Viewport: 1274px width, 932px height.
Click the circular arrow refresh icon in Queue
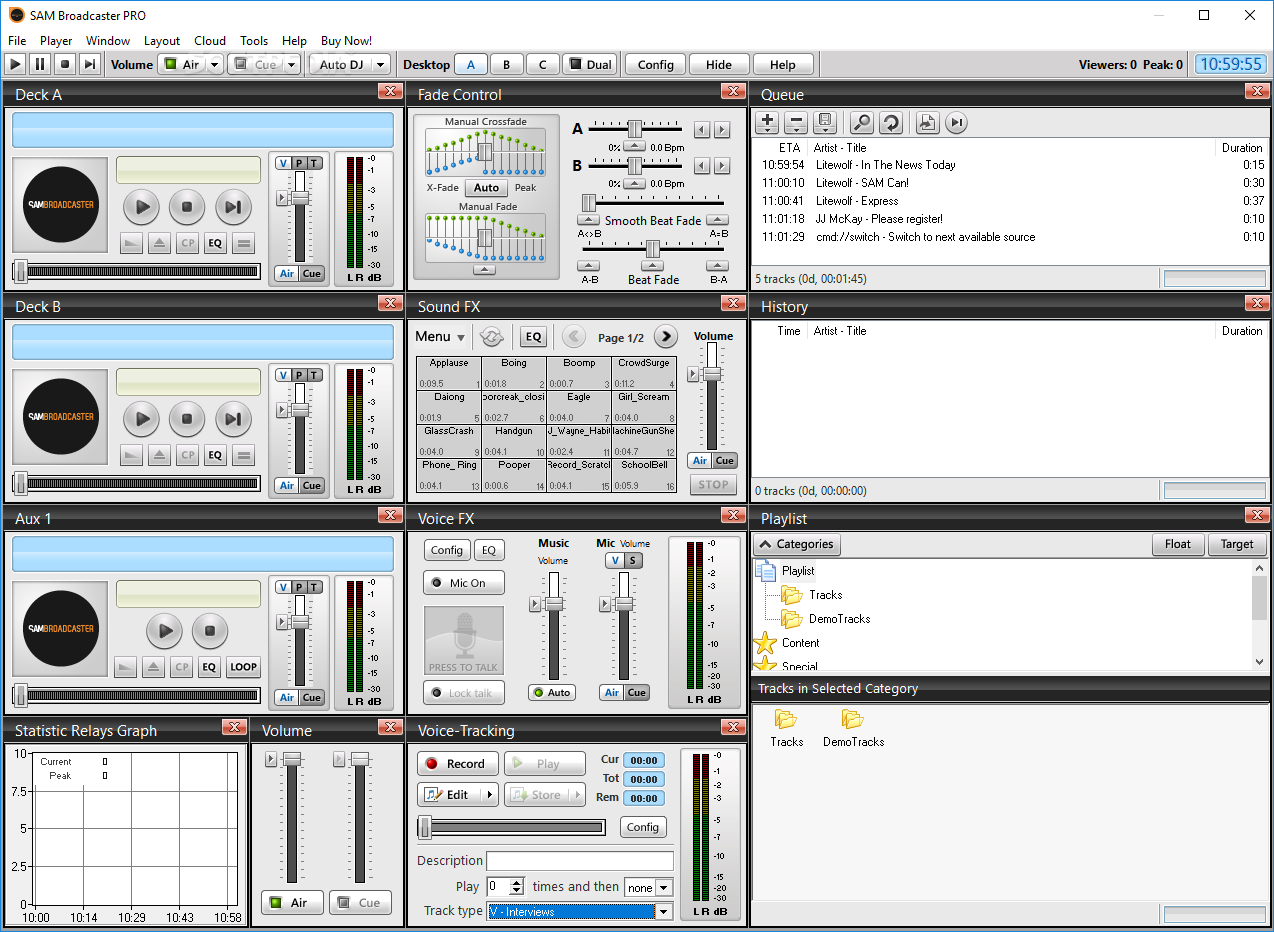click(x=890, y=123)
